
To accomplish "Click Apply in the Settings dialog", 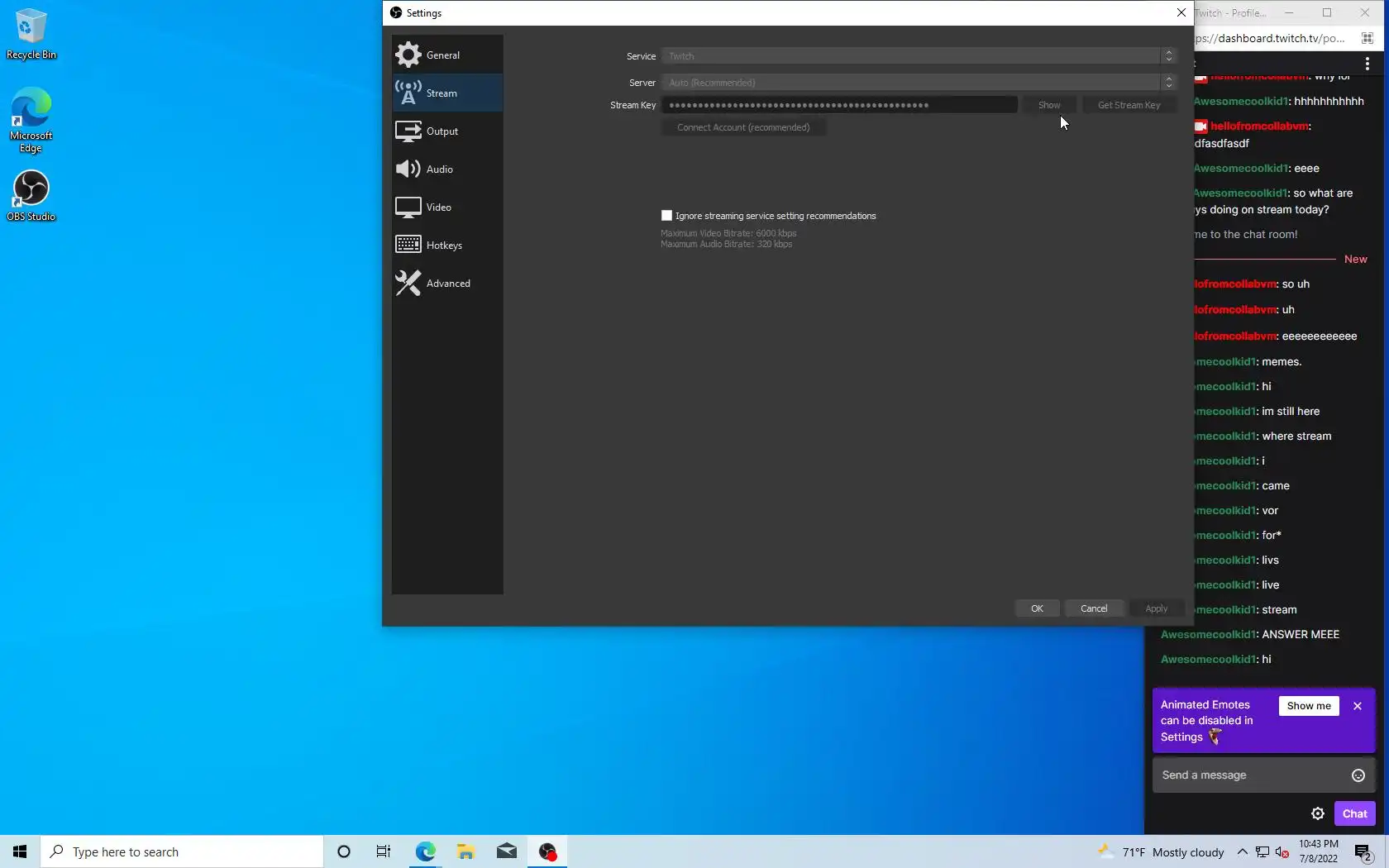I will [1156, 608].
